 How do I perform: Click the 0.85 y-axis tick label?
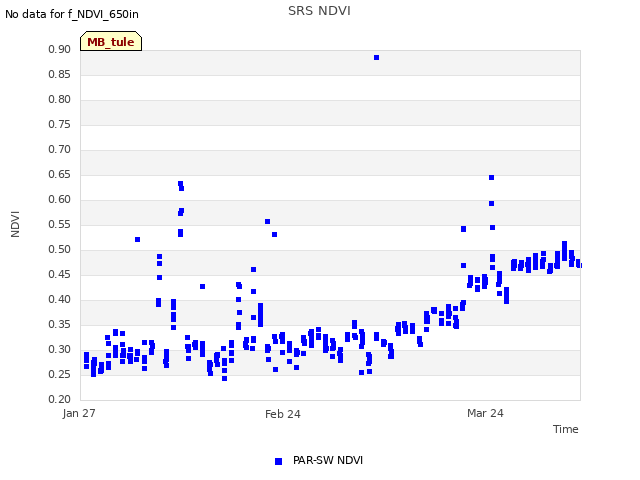tap(60, 74)
